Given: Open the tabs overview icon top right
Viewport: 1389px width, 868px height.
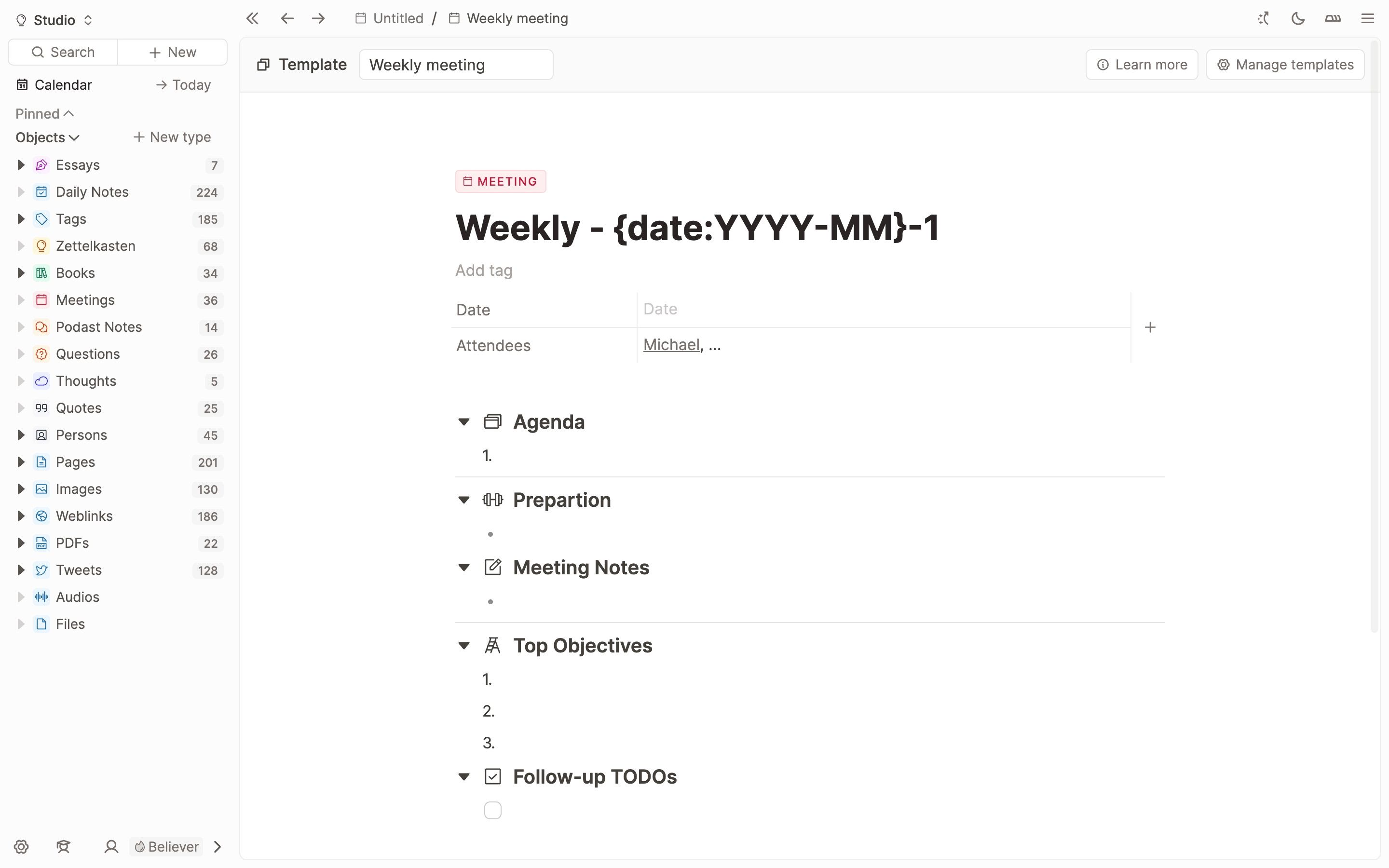Looking at the screenshot, I should click(1333, 18).
